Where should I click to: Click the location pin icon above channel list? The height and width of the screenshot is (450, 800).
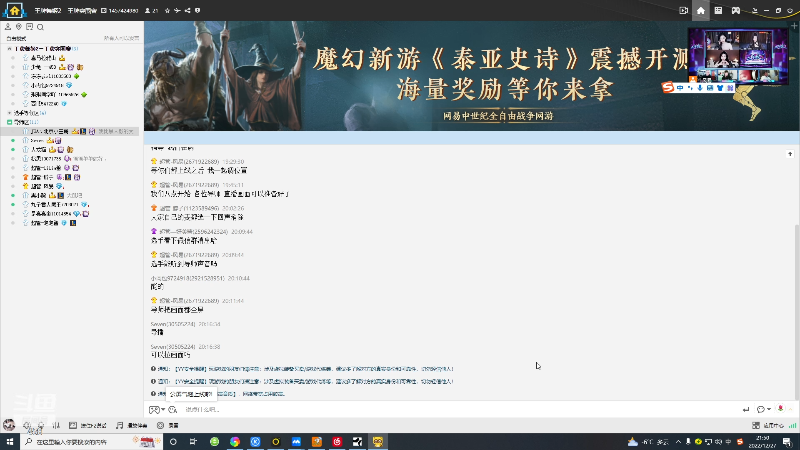pos(19,27)
